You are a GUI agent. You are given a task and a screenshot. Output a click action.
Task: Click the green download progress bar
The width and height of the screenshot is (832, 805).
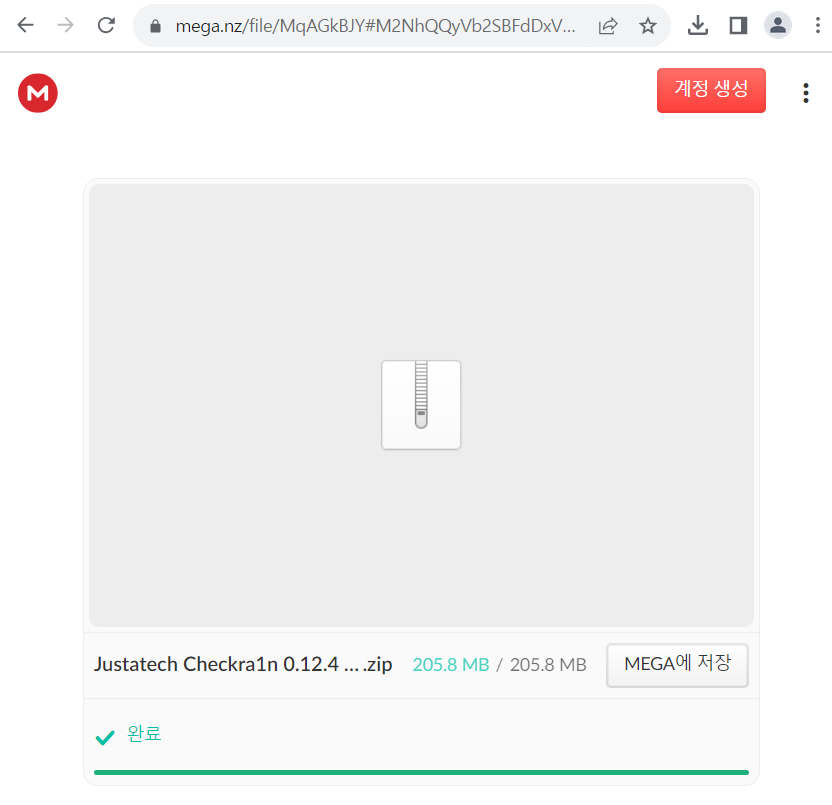click(420, 772)
